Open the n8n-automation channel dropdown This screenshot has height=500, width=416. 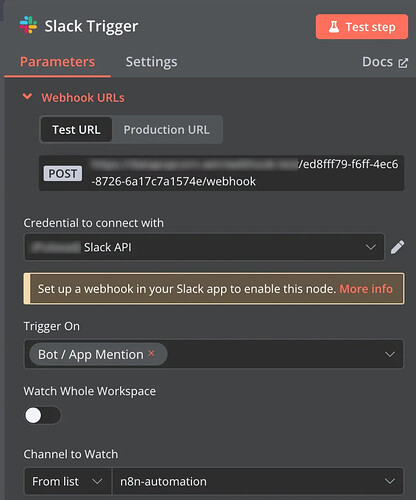tap(258, 481)
